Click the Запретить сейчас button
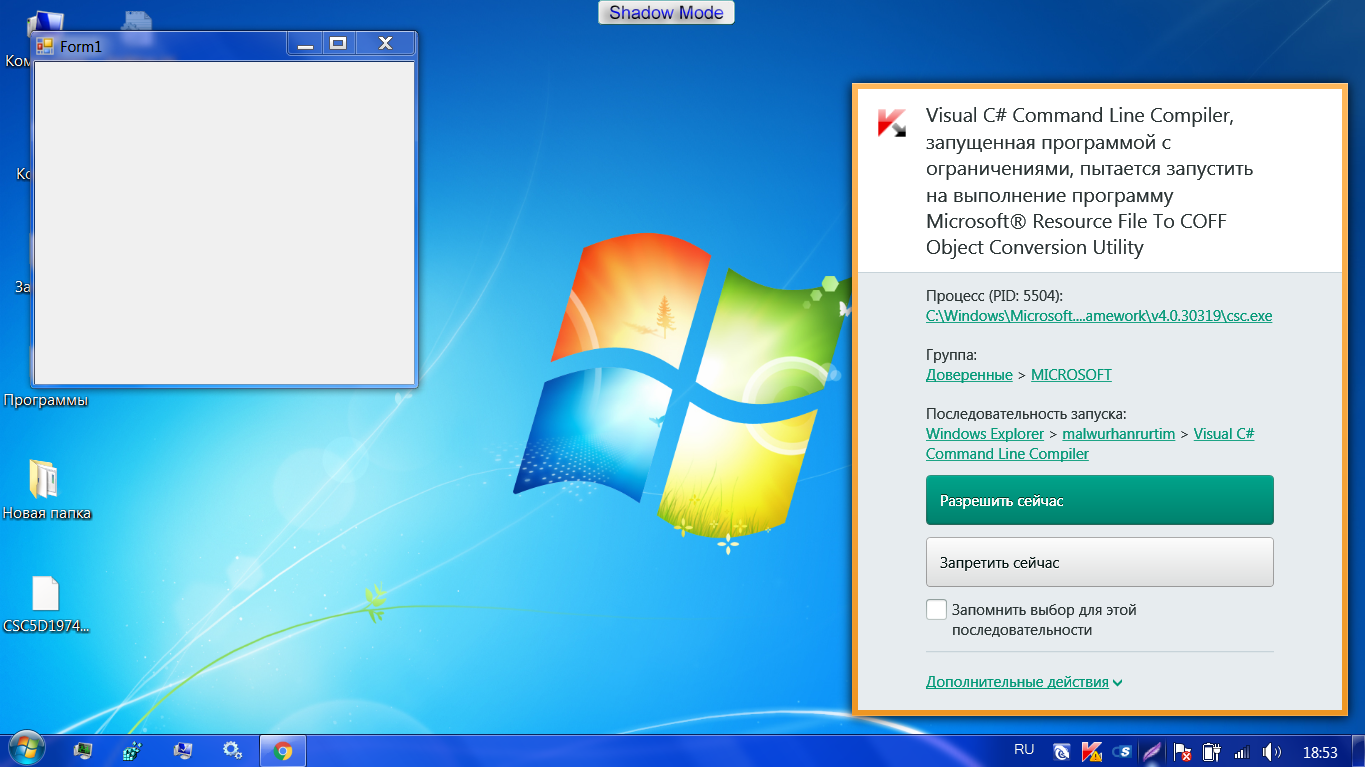This screenshot has height=767, width=1365. pyautogui.click(x=1100, y=562)
